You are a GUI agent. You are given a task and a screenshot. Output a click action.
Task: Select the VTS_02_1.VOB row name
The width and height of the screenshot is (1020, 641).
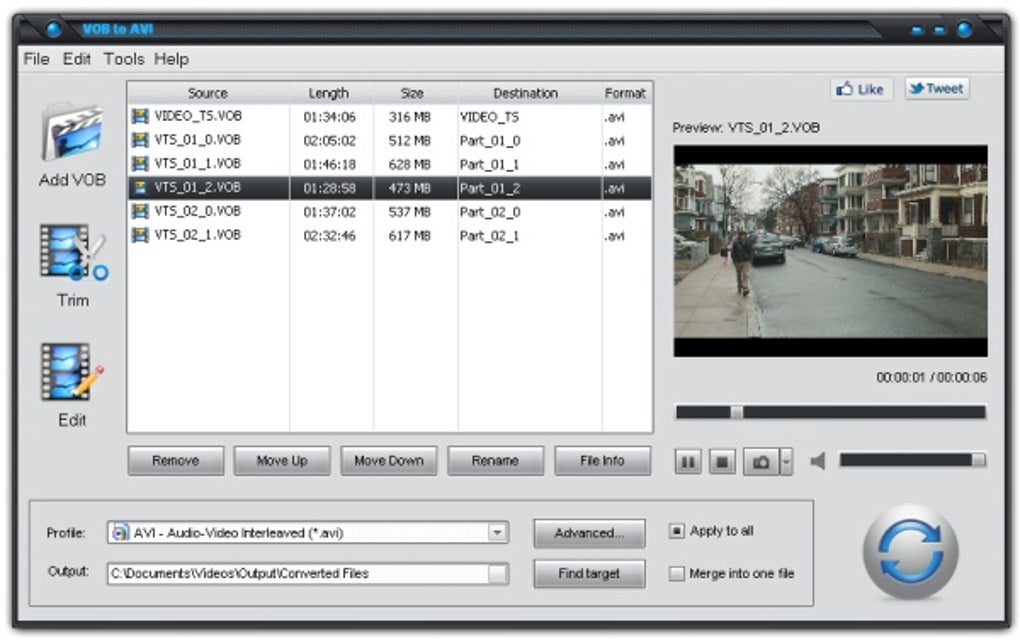[197, 235]
